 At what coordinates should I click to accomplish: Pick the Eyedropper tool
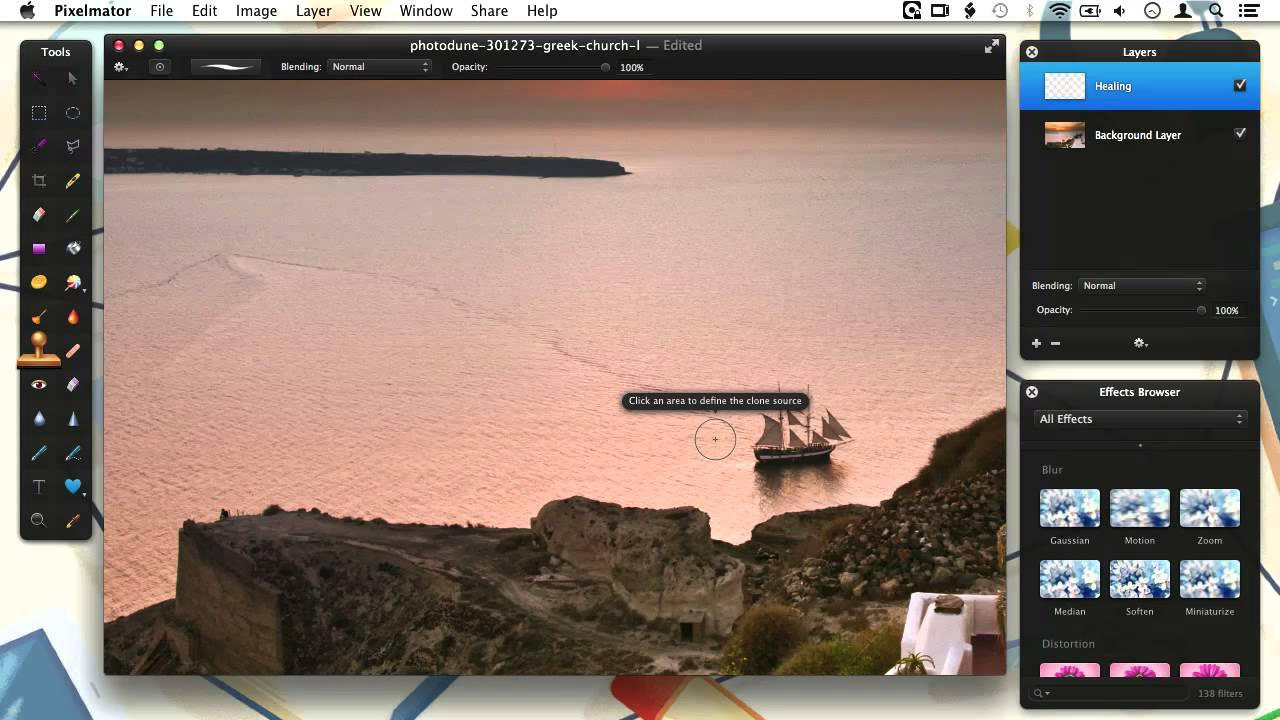(x=73, y=520)
